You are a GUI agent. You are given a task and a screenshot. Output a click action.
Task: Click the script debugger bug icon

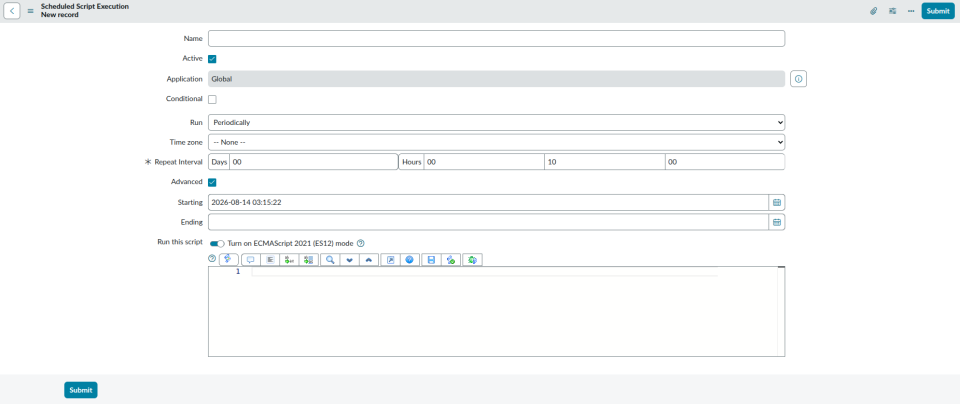tap(473, 260)
